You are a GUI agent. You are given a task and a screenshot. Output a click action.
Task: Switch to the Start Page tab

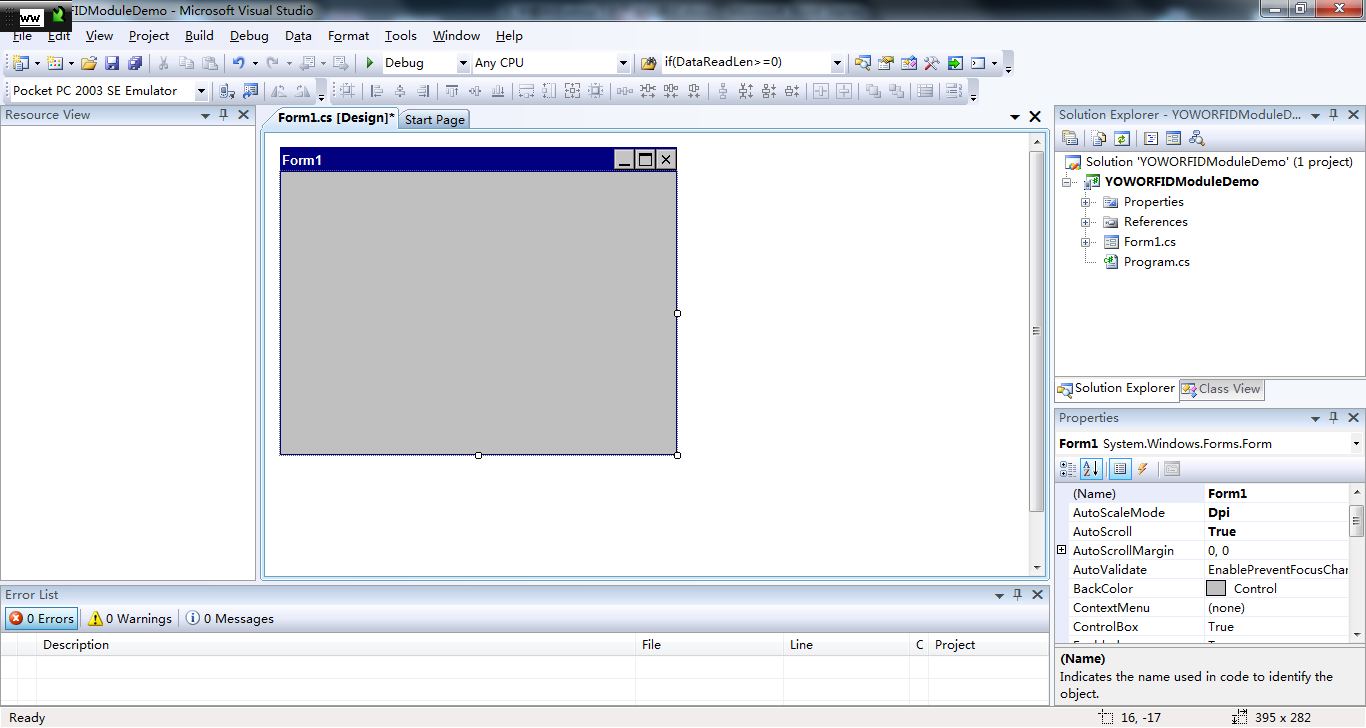click(x=434, y=120)
